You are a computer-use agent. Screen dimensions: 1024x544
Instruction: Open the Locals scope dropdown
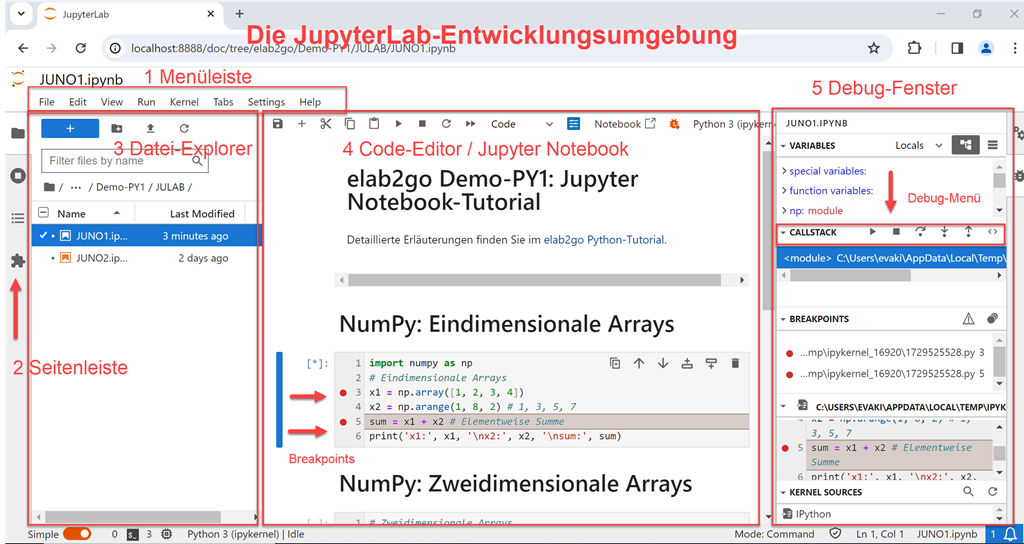(919, 146)
